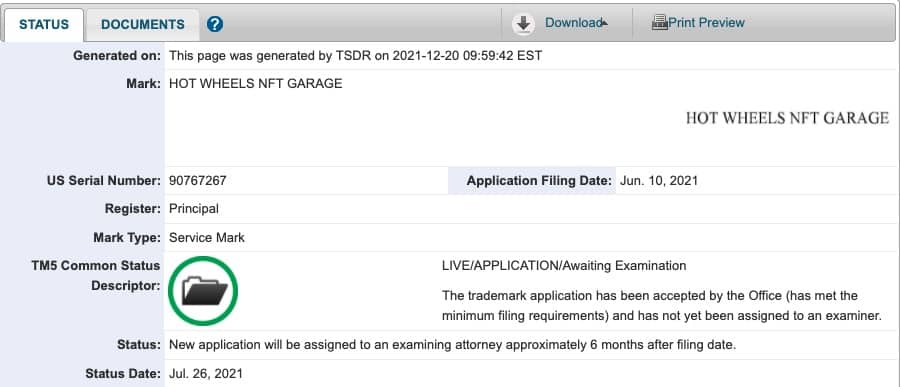
Task: Click the green folder status icon
Action: (203, 291)
